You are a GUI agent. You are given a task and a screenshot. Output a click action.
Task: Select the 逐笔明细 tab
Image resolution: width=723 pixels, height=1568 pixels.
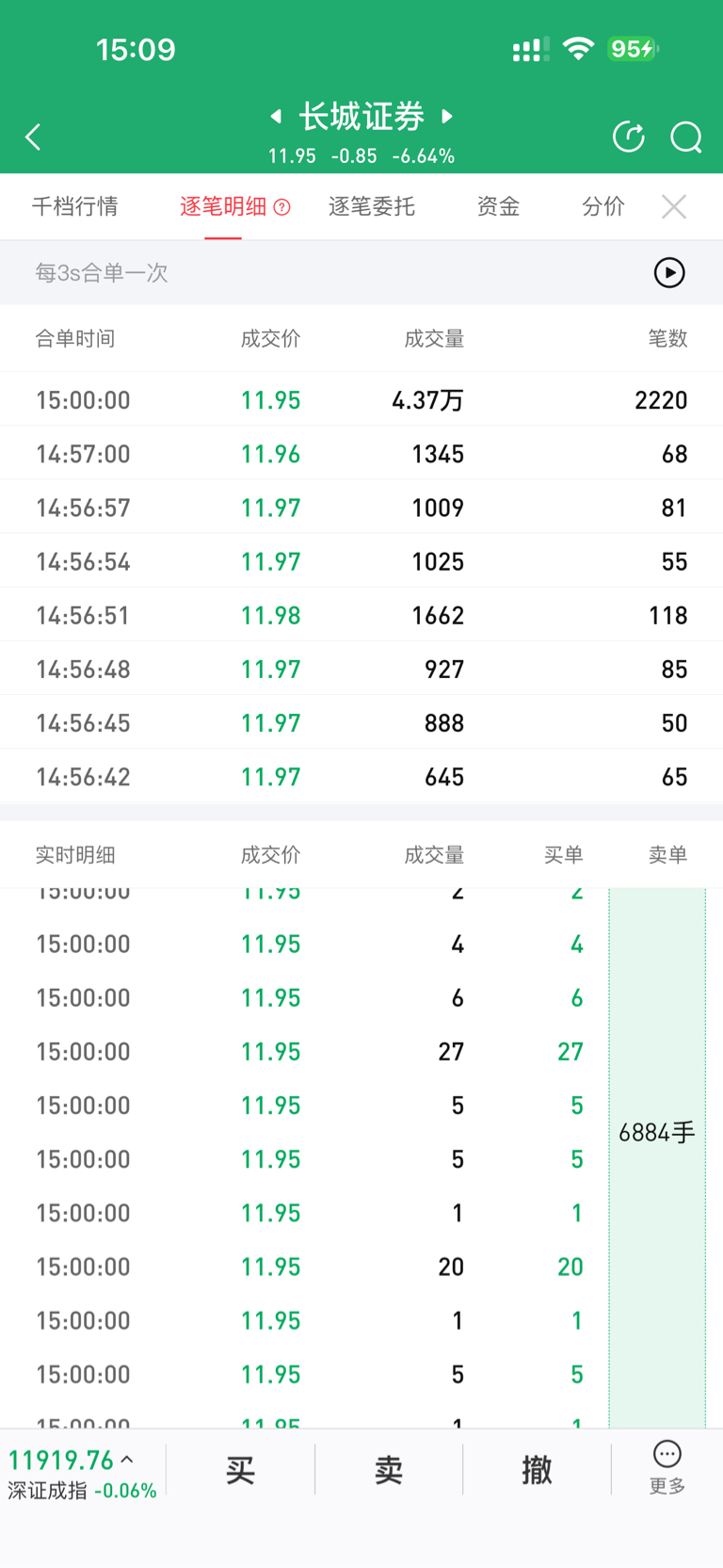[x=223, y=206]
